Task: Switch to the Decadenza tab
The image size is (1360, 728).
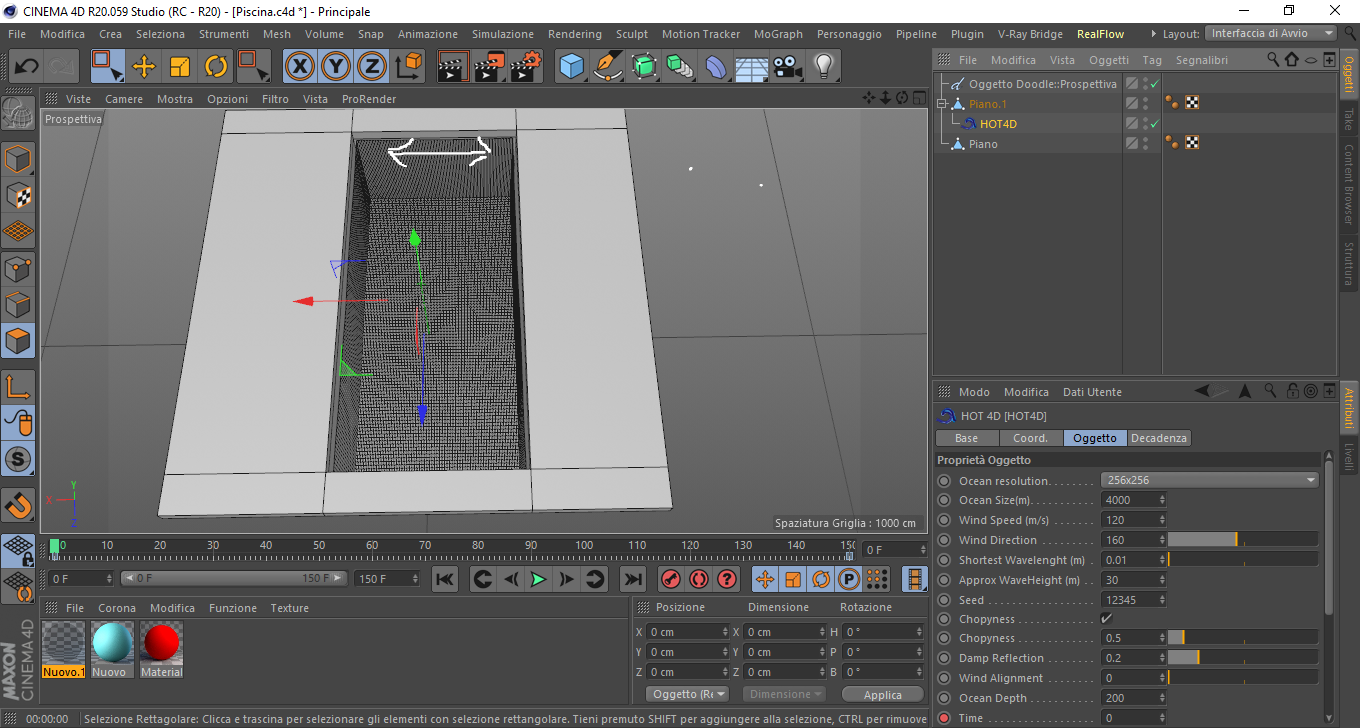Action: 1159,438
